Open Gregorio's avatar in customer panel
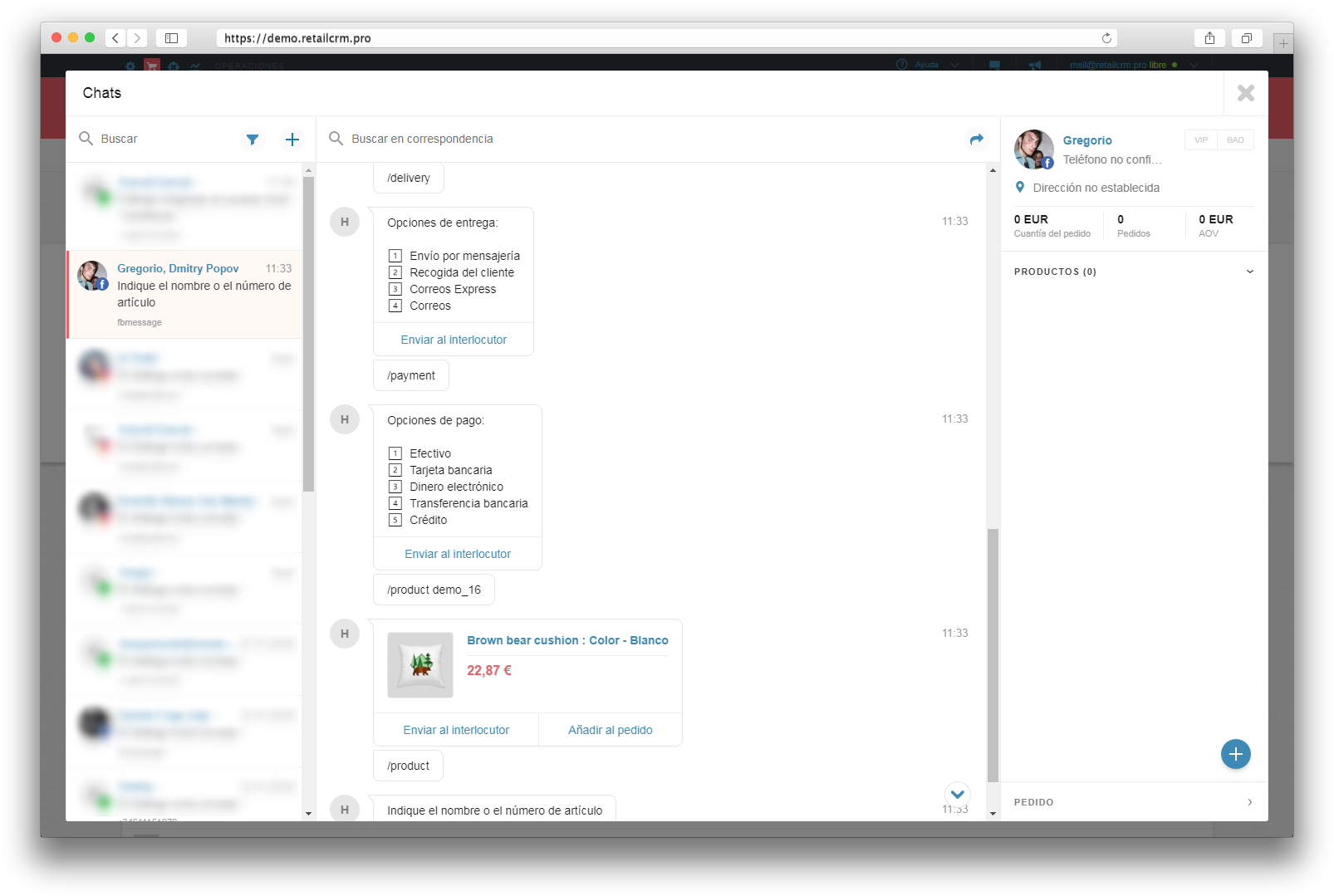 [1033, 149]
